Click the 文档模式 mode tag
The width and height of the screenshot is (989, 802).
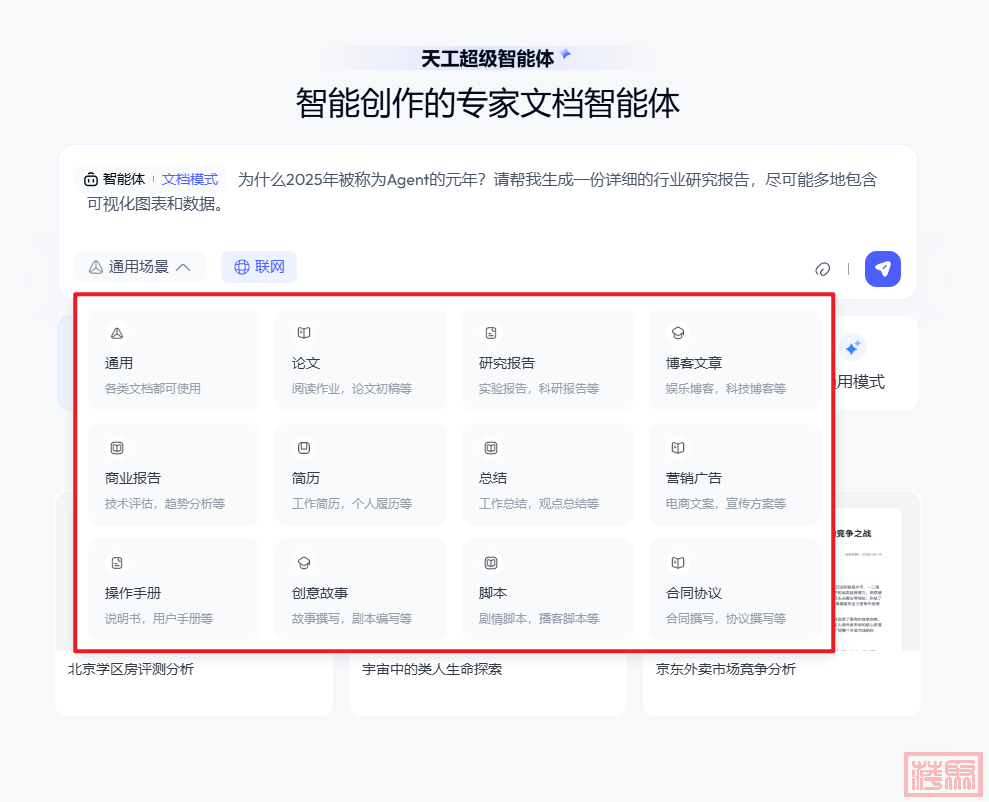point(190,180)
